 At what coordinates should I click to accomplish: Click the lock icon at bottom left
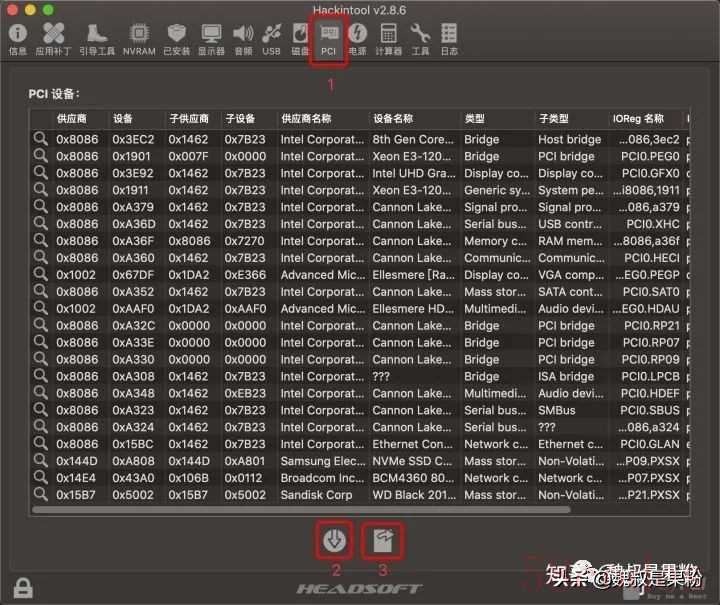point(23,588)
